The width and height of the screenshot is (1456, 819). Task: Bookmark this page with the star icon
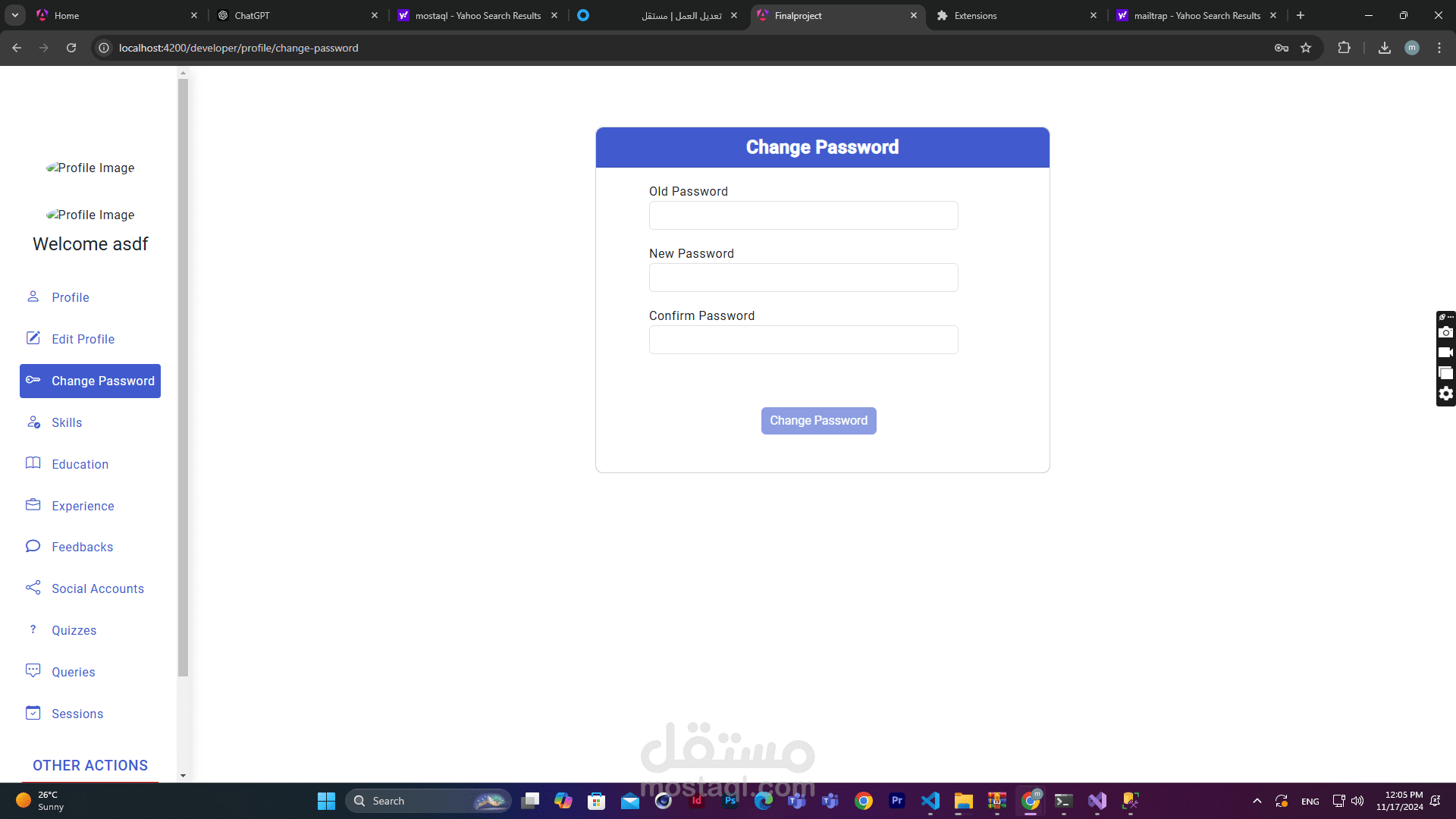(1306, 48)
